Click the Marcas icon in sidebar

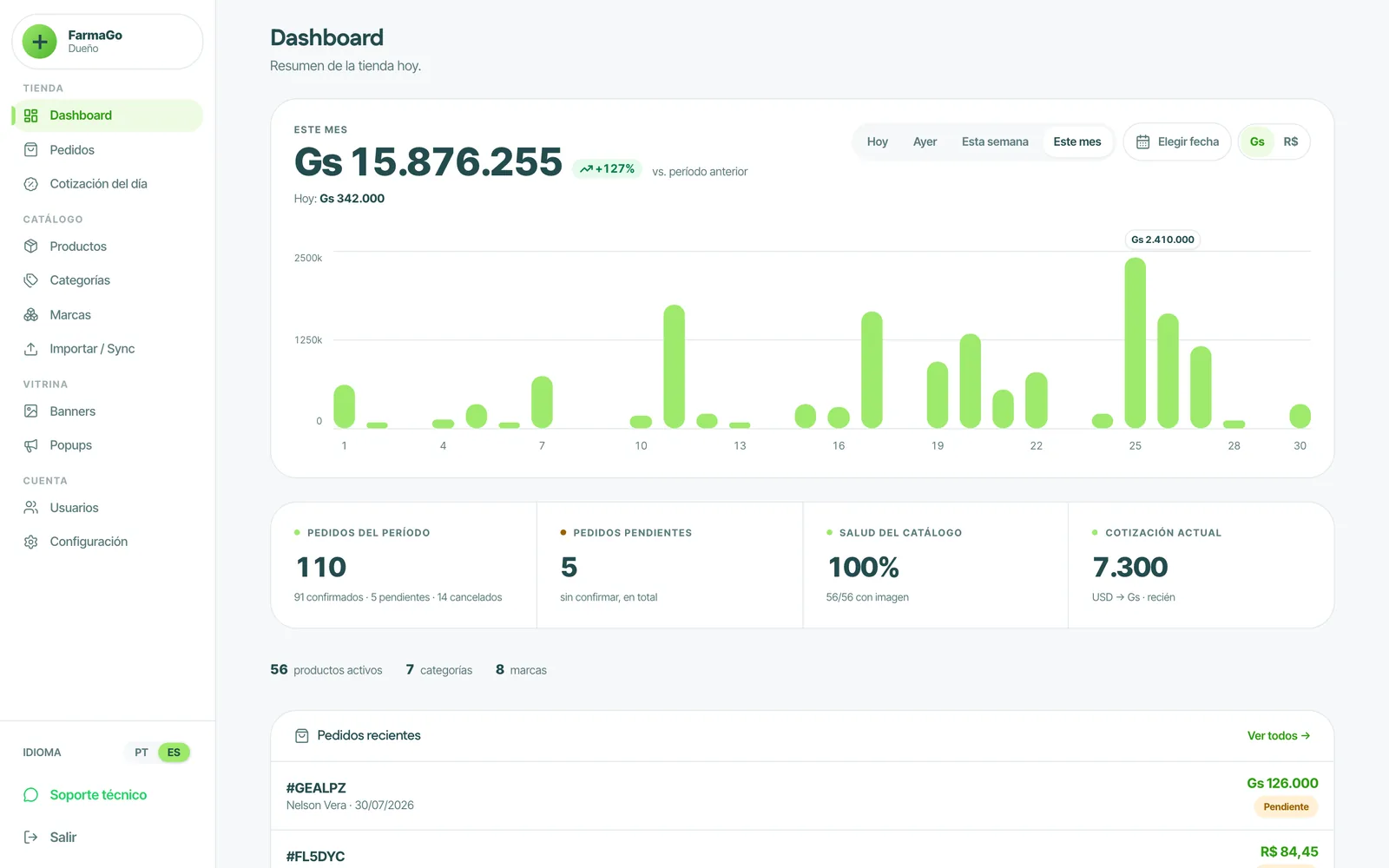pyautogui.click(x=31, y=315)
